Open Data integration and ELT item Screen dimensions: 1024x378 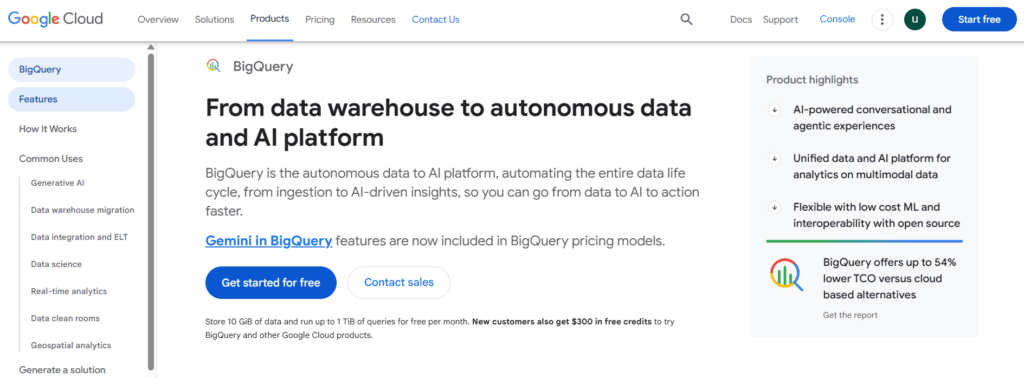pyautogui.click(x=79, y=237)
